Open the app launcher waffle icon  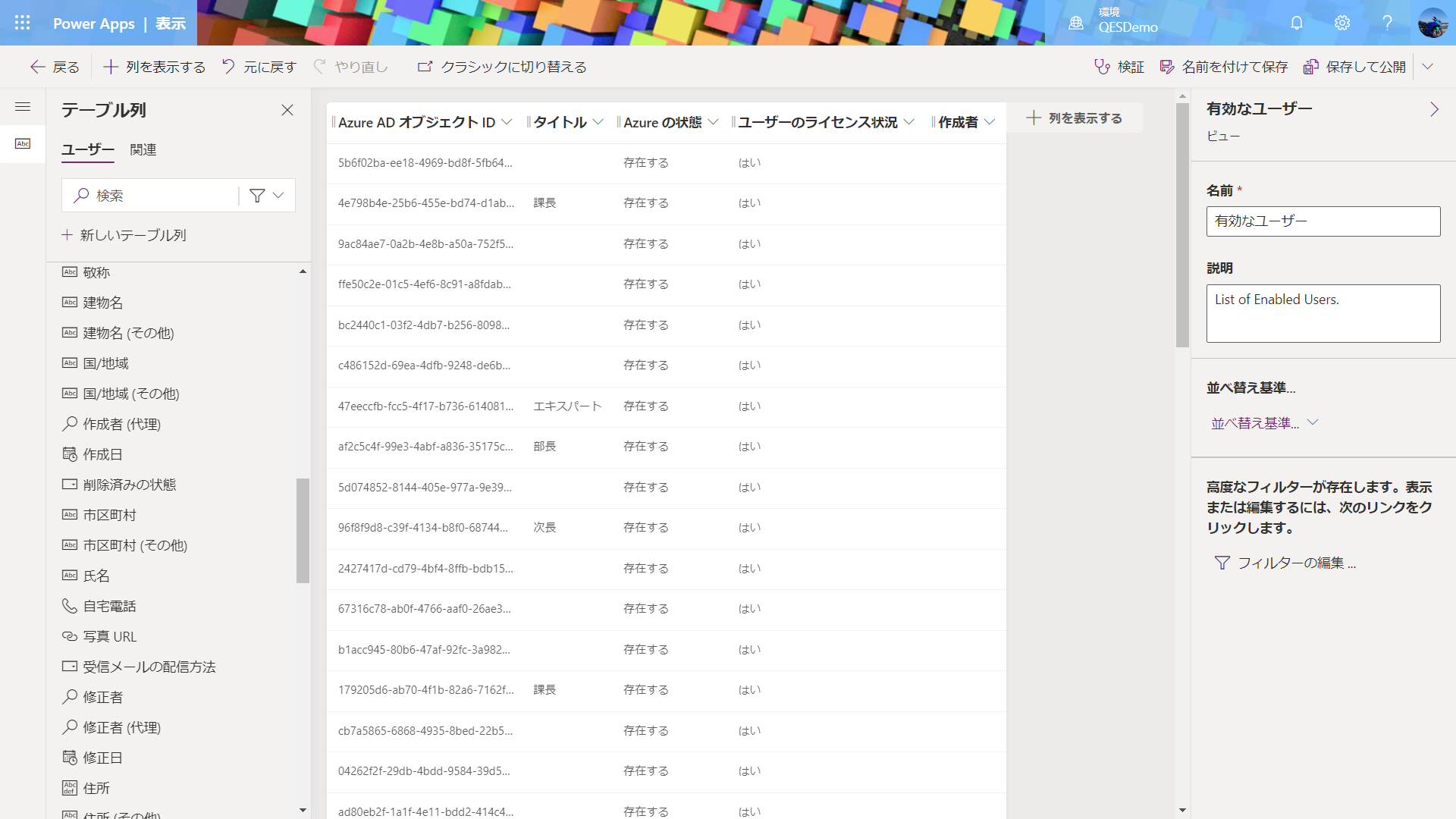tap(23, 23)
